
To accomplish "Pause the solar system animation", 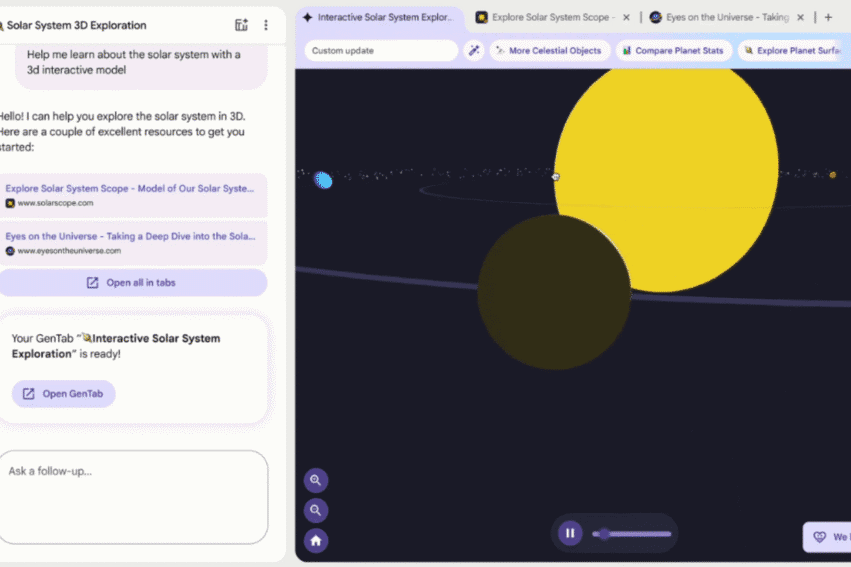I will 570,533.
